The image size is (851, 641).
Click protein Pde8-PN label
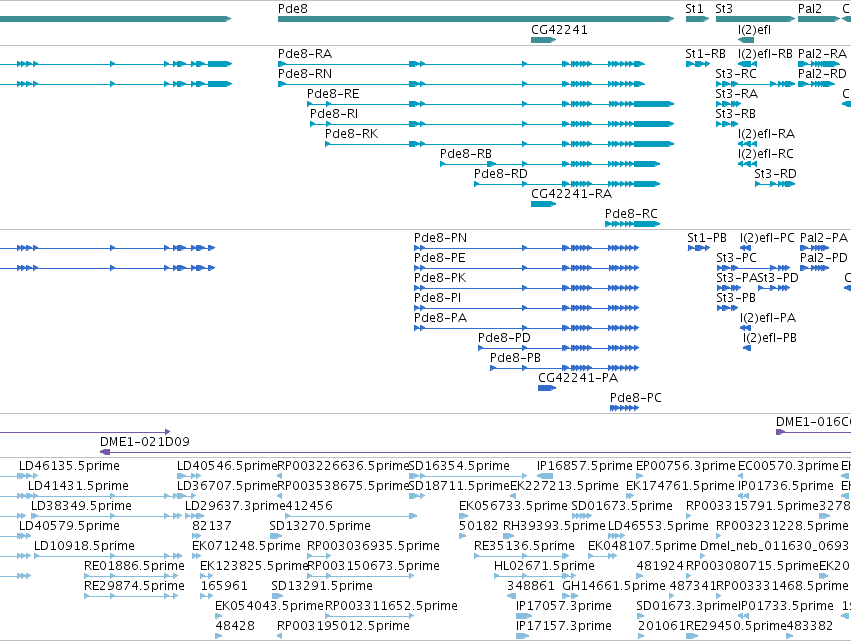(440, 238)
